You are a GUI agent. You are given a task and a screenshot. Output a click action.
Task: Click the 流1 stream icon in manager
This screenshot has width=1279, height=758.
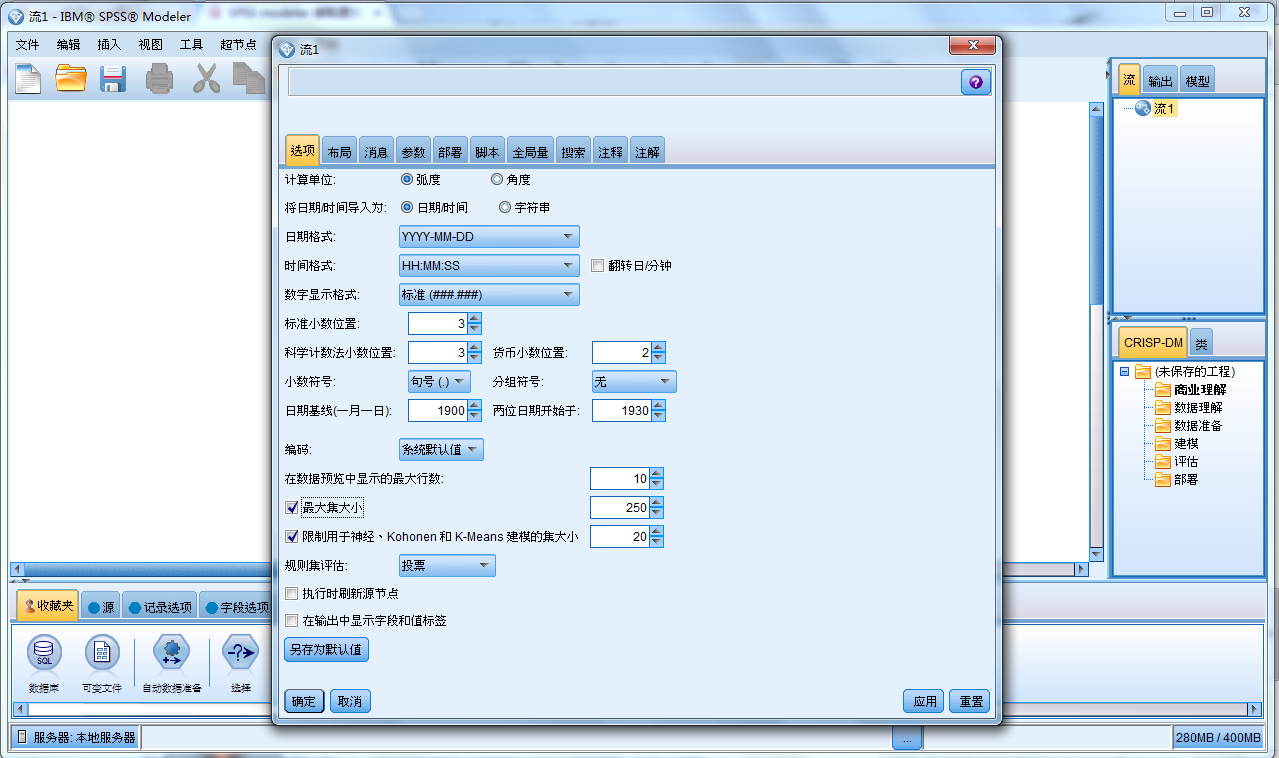coord(1142,108)
